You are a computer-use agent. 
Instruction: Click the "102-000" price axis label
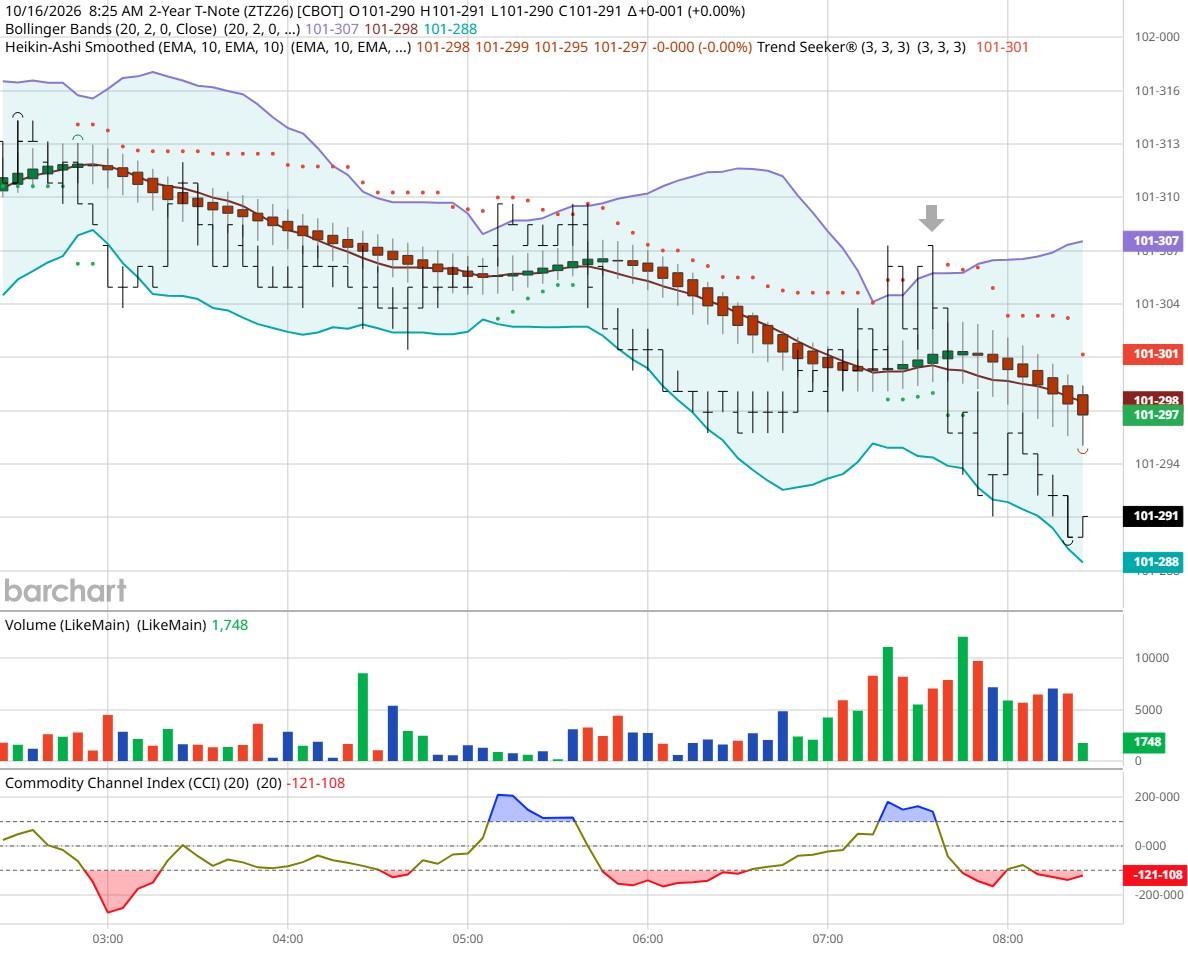1157,36
